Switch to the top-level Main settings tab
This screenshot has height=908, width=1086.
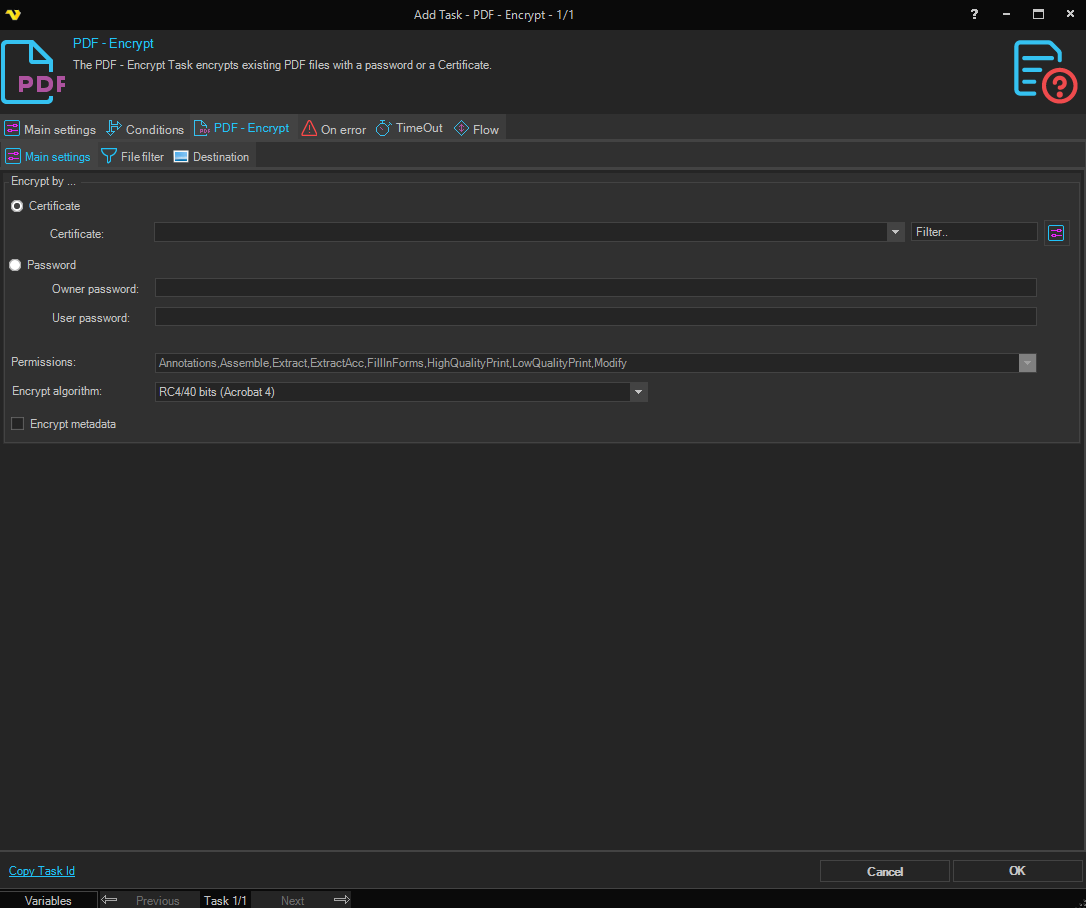50,129
